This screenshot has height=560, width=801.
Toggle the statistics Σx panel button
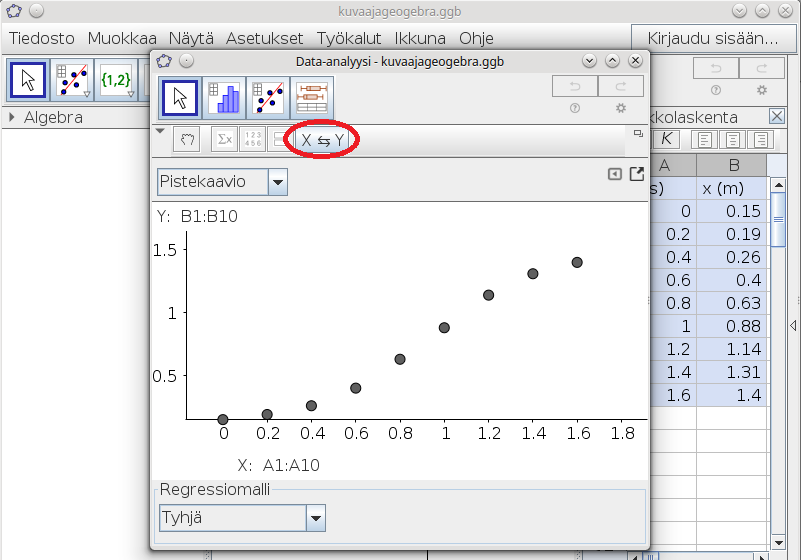[x=225, y=140]
